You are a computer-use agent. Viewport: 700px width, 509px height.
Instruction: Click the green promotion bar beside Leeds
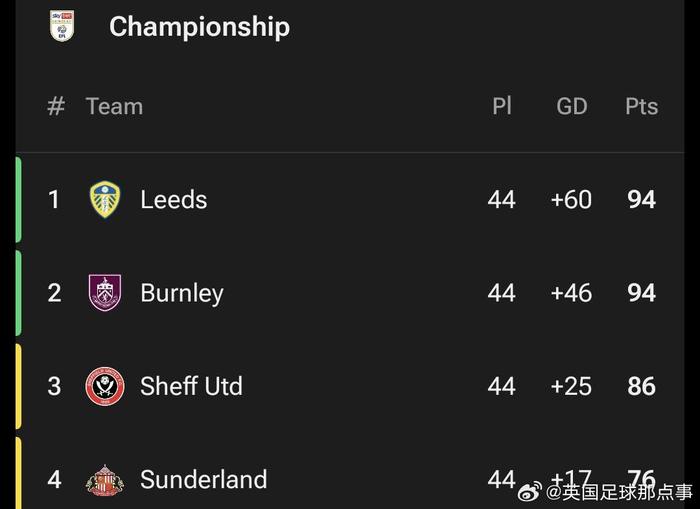point(18,199)
